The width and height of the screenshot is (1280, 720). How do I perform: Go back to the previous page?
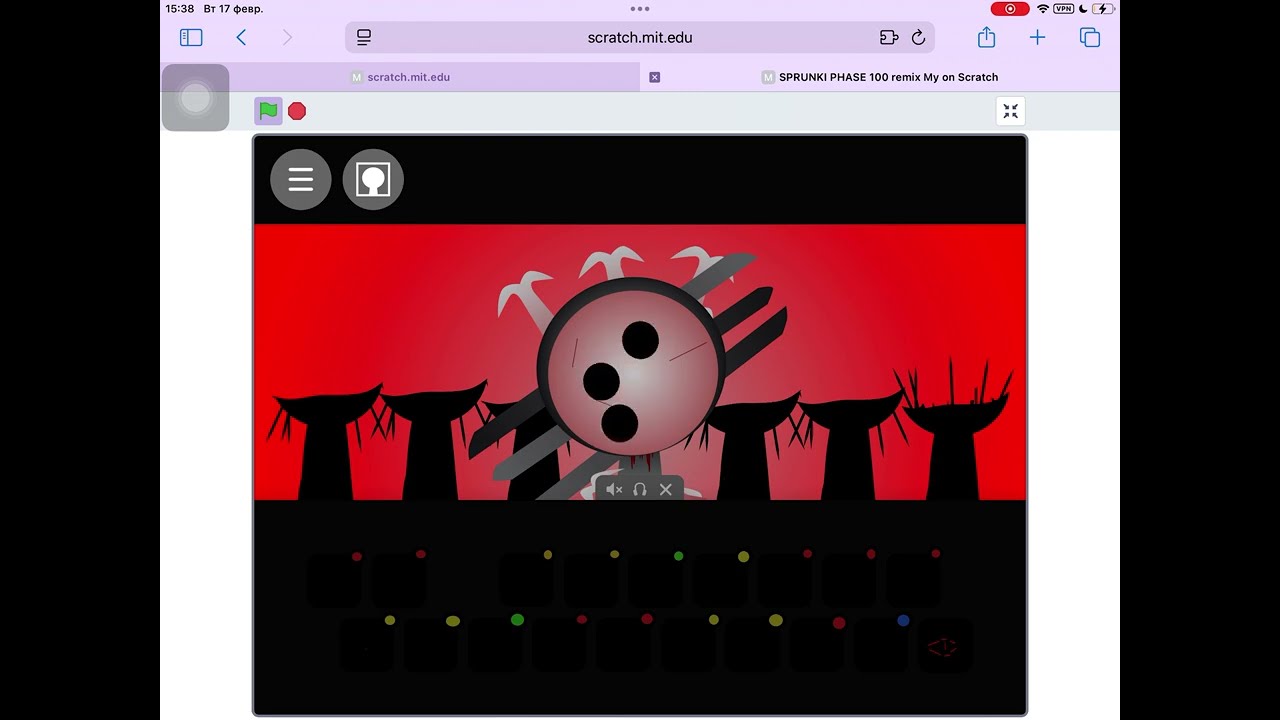241,37
